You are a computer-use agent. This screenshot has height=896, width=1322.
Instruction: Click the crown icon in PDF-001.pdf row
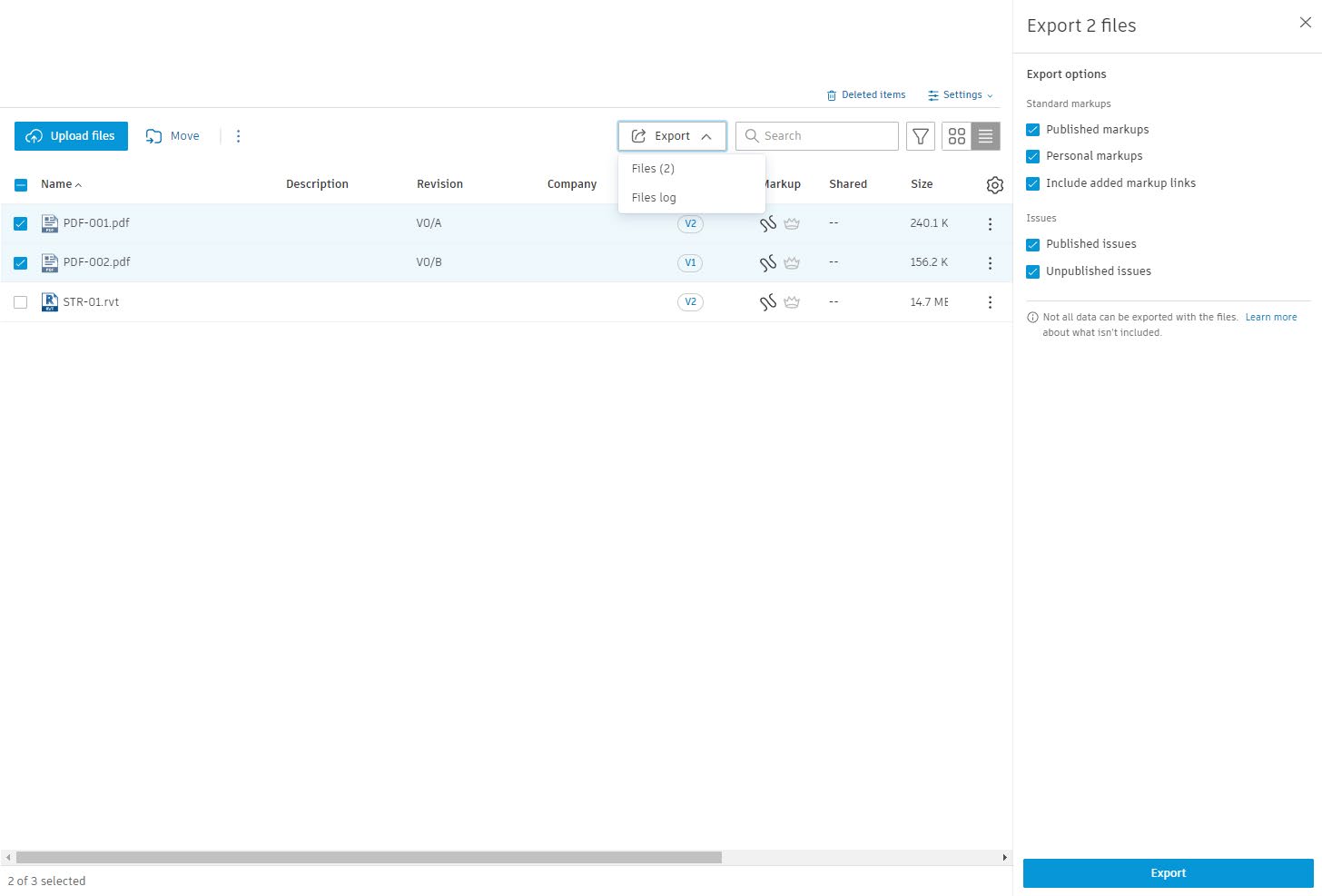[x=792, y=224]
